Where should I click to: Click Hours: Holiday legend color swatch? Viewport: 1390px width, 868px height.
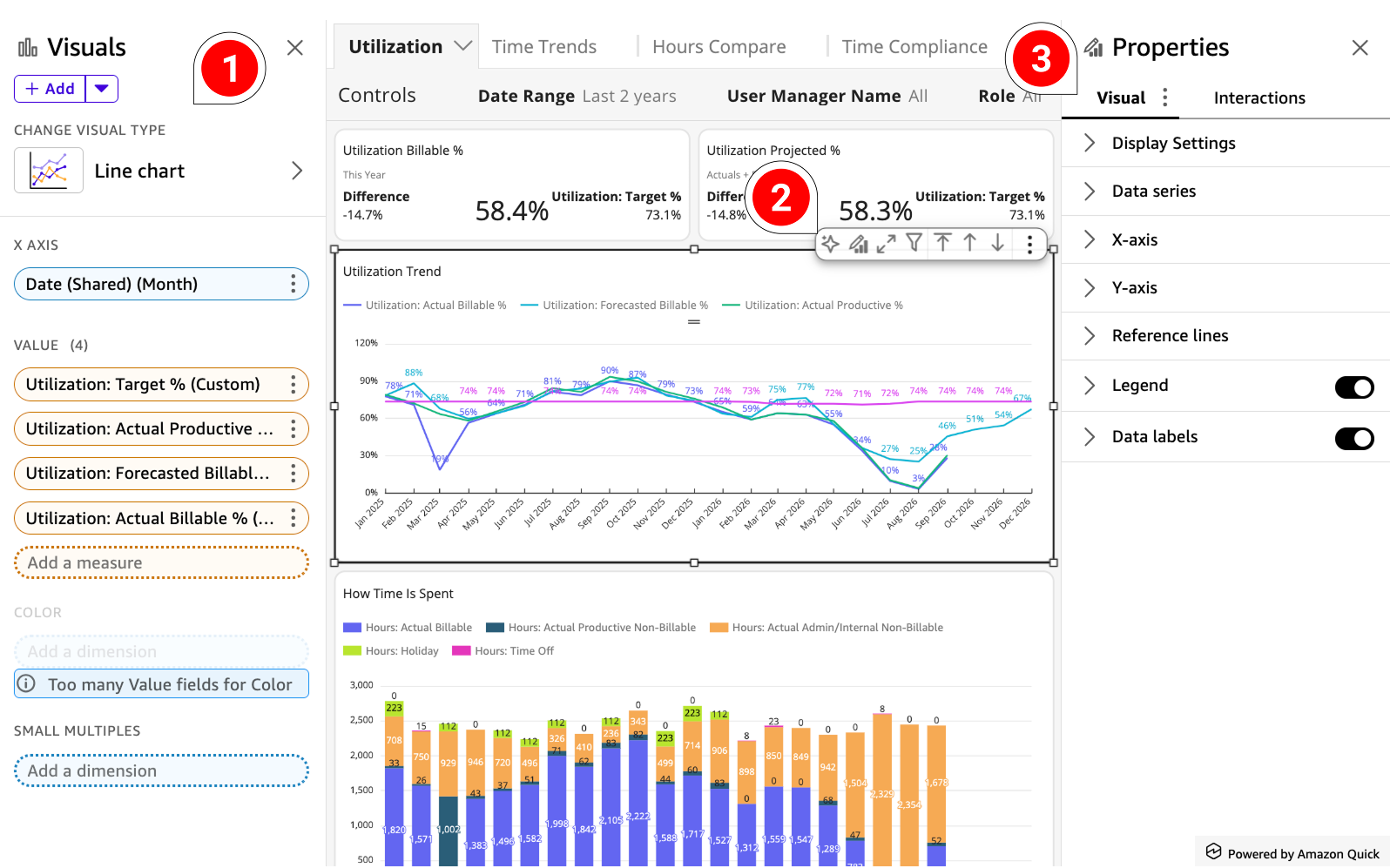[x=352, y=650]
